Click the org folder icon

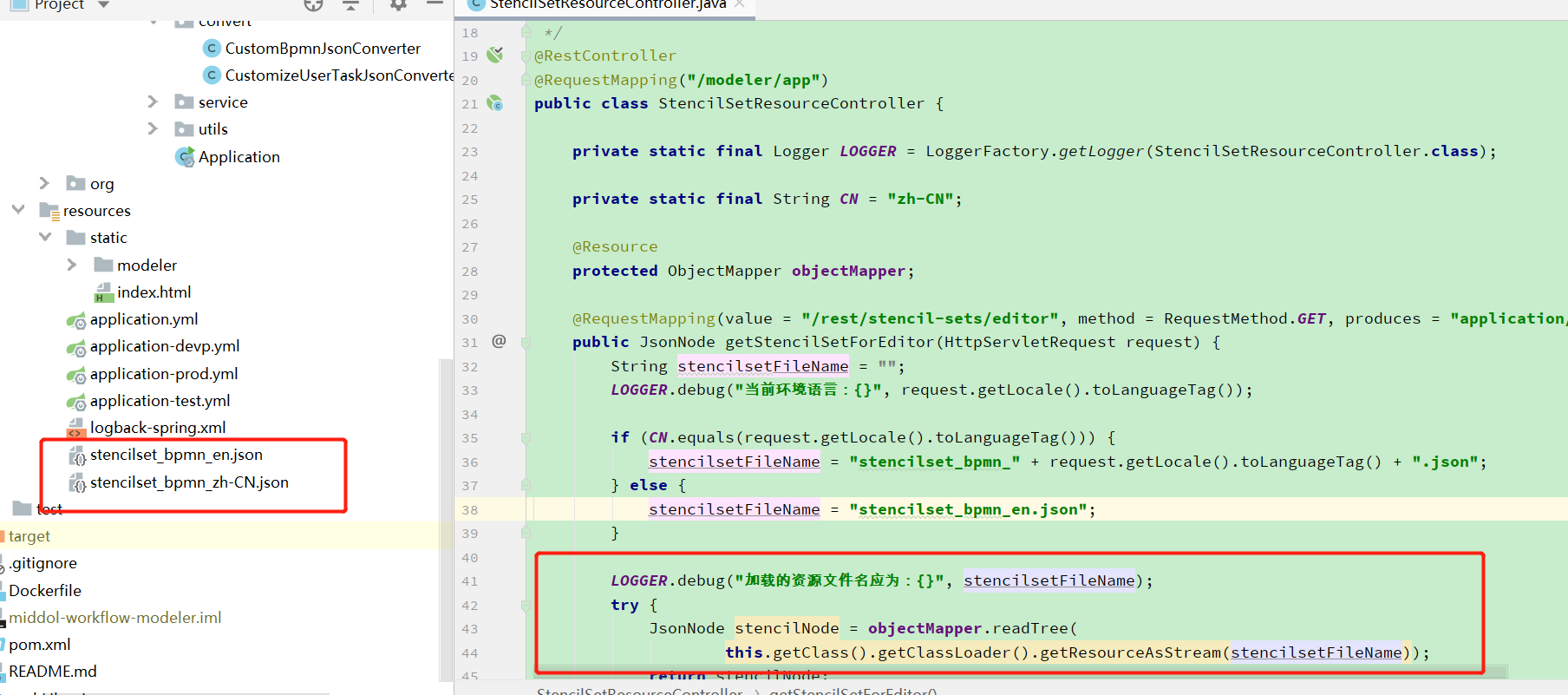pyautogui.click(x=76, y=184)
